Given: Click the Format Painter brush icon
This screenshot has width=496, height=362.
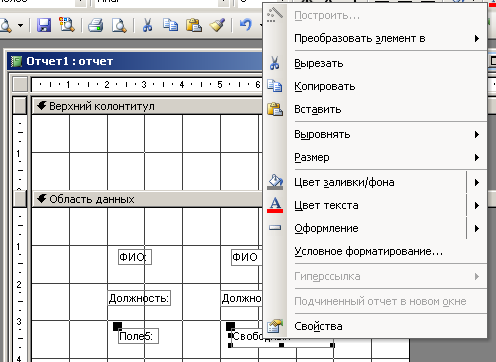Looking at the screenshot, I should pyautogui.click(x=217, y=25).
